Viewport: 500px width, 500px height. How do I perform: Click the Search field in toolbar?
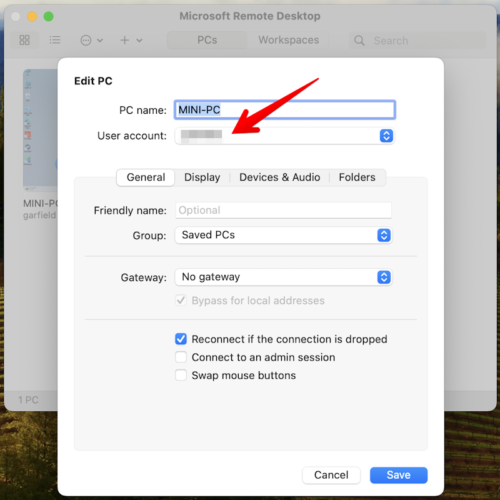pyautogui.click(x=417, y=40)
